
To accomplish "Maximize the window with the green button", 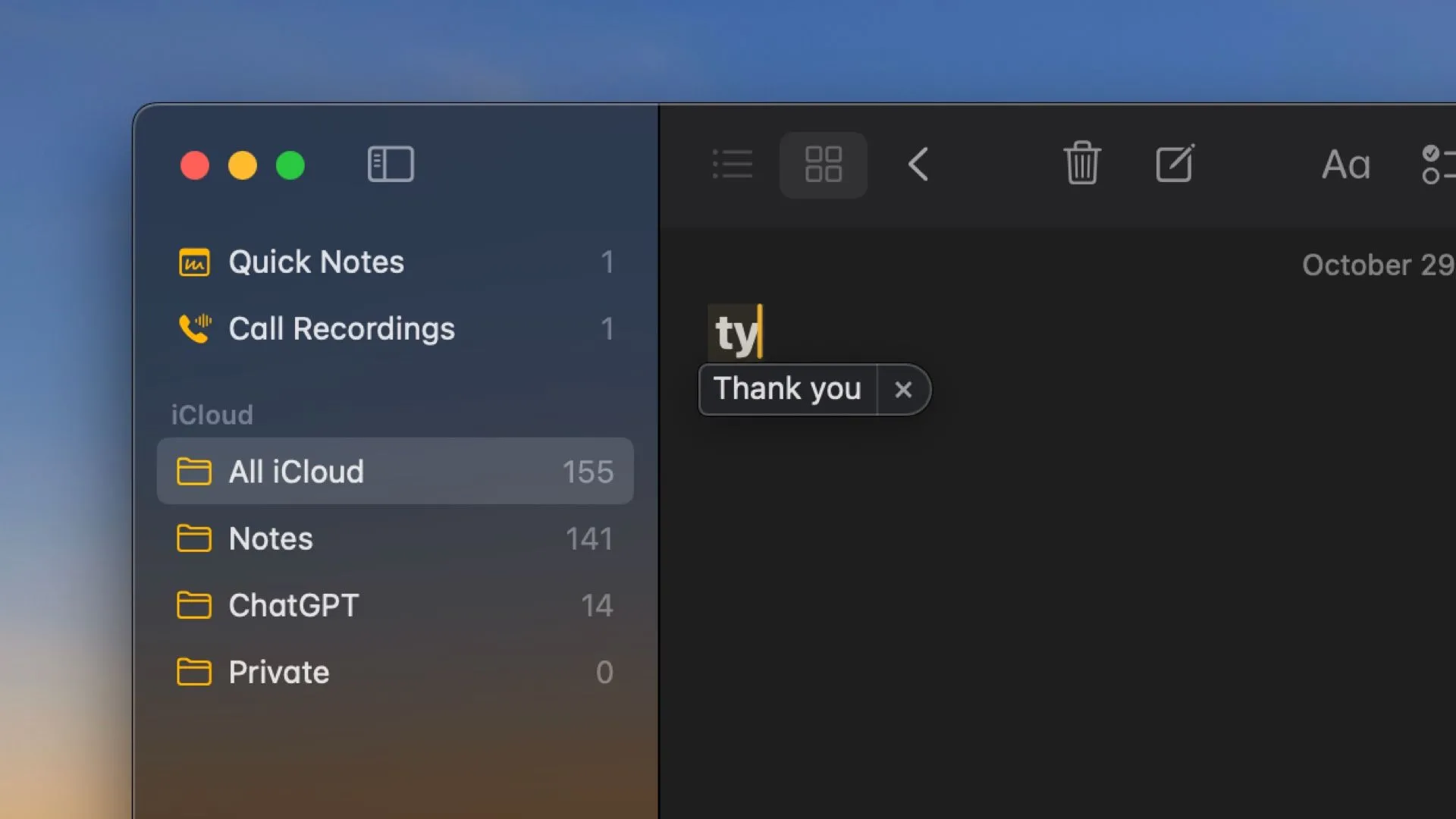I will 290,165.
